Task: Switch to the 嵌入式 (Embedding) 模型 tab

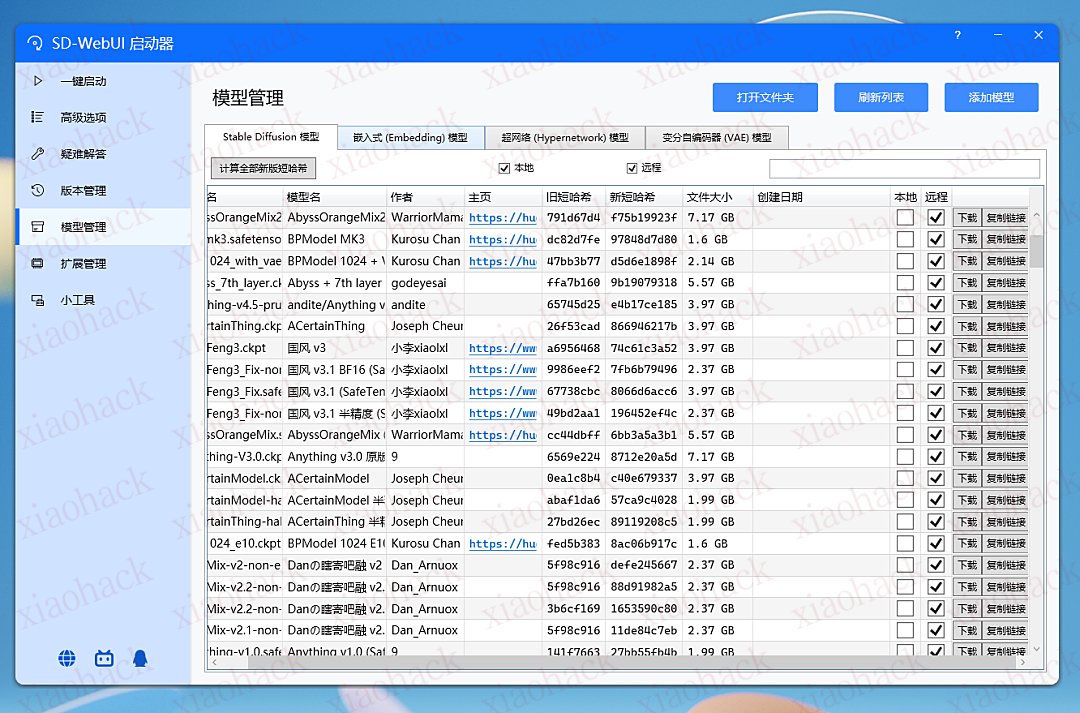Action: [410, 137]
